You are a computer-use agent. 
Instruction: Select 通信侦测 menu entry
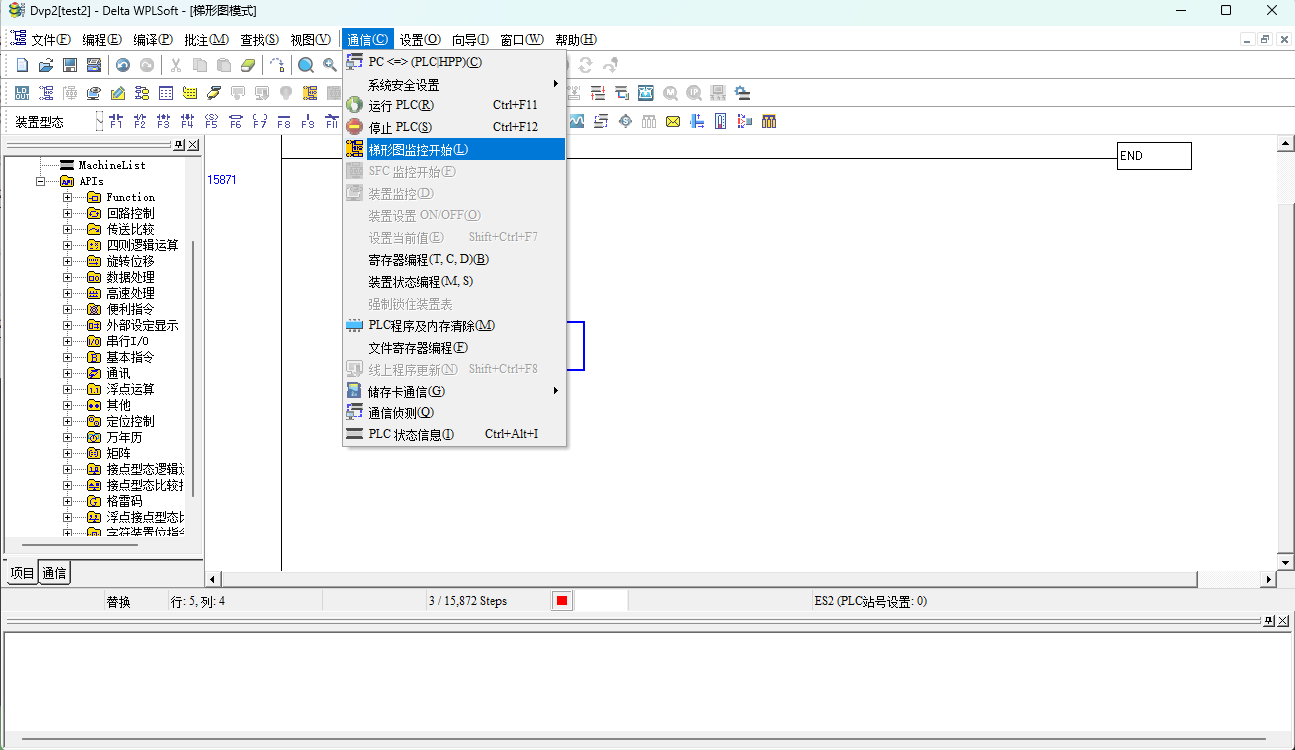point(455,412)
